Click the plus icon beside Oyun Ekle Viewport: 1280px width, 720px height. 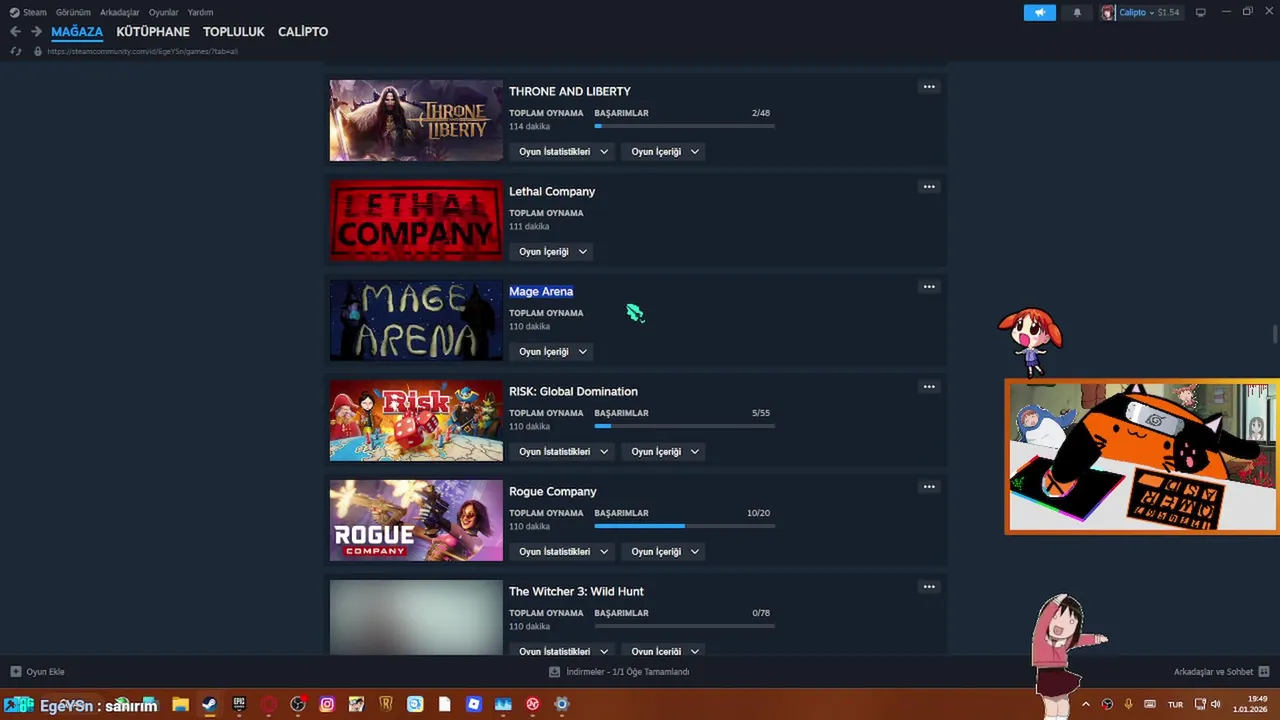[15, 672]
